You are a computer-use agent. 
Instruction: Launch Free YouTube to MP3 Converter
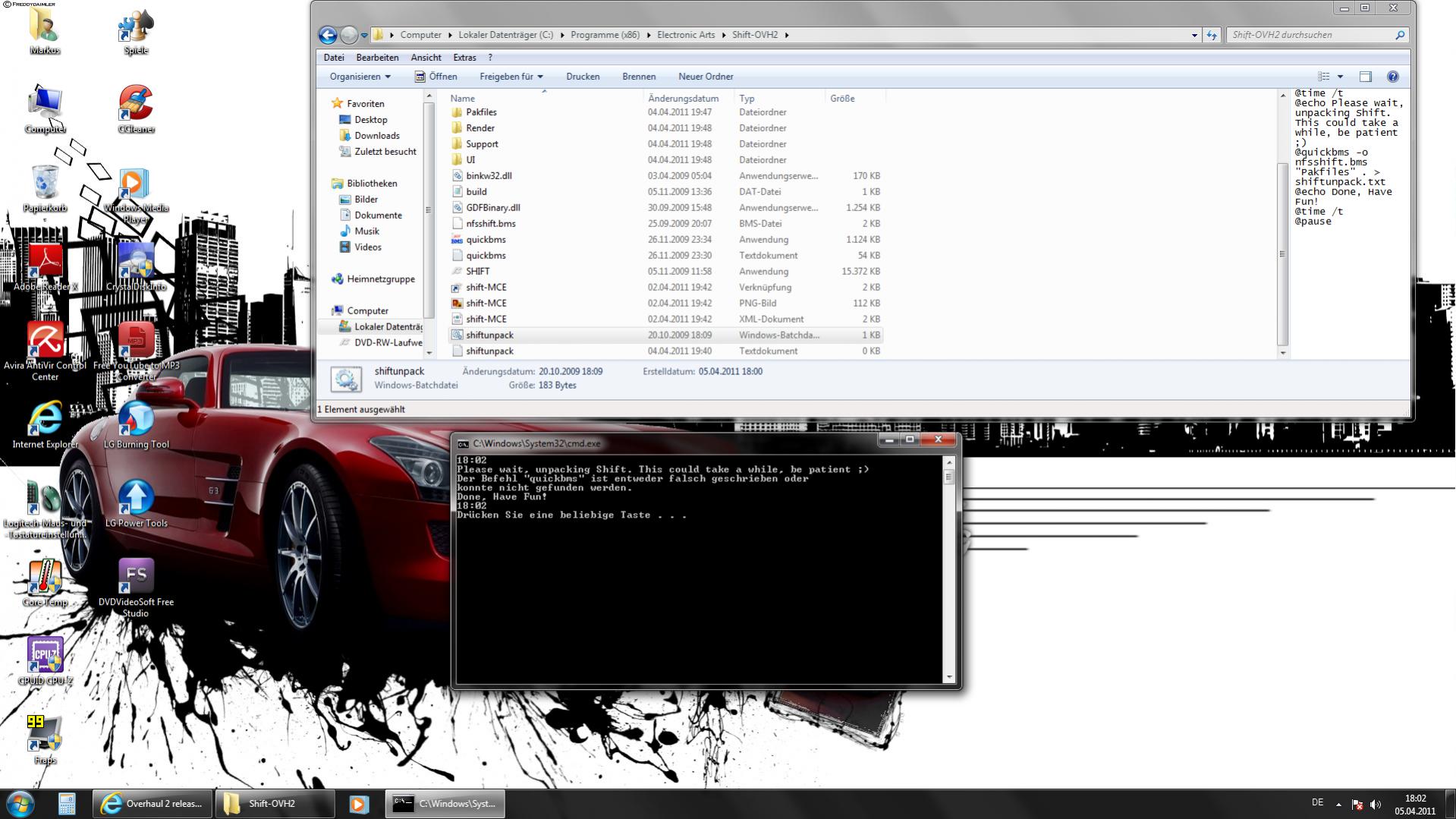pyautogui.click(x=136, y=351)
